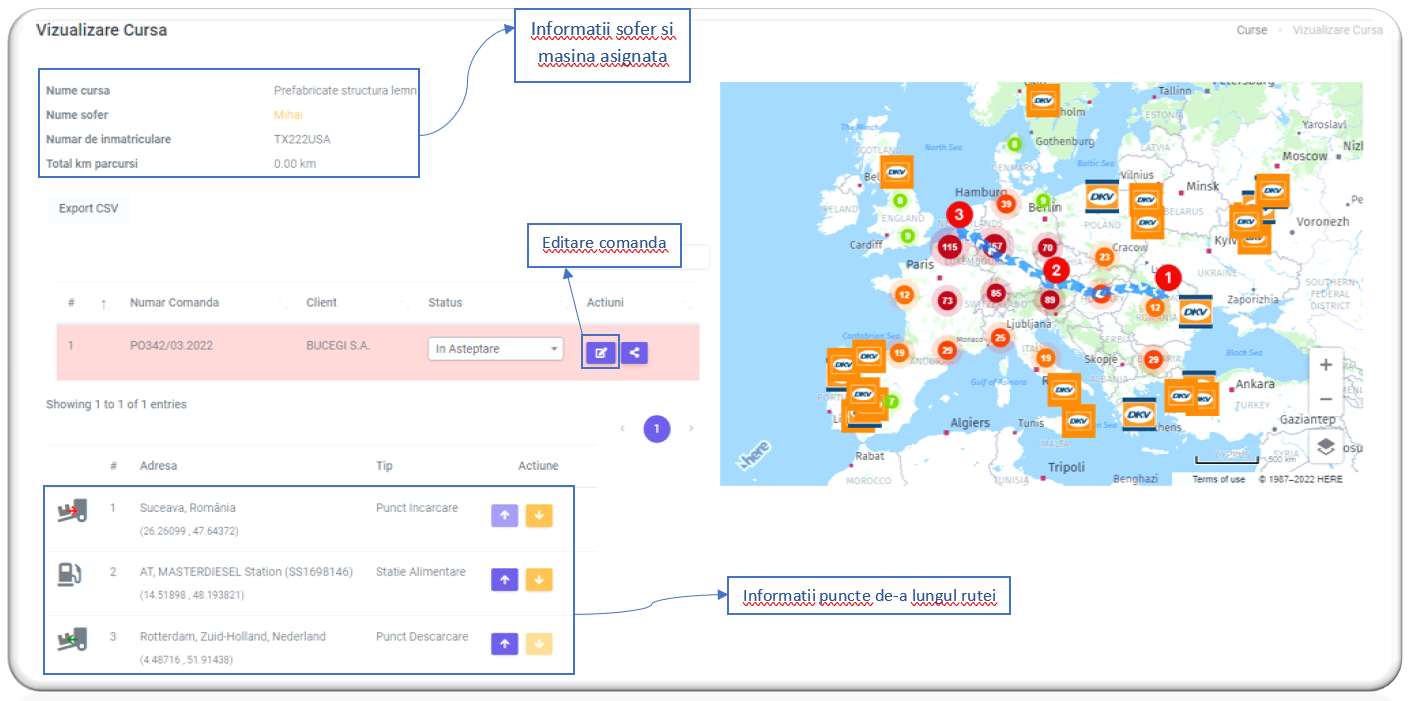Click the Prefabricate structura lemn trip name
This screenshot has height=701, width=1410.
(x=345, y=91)
